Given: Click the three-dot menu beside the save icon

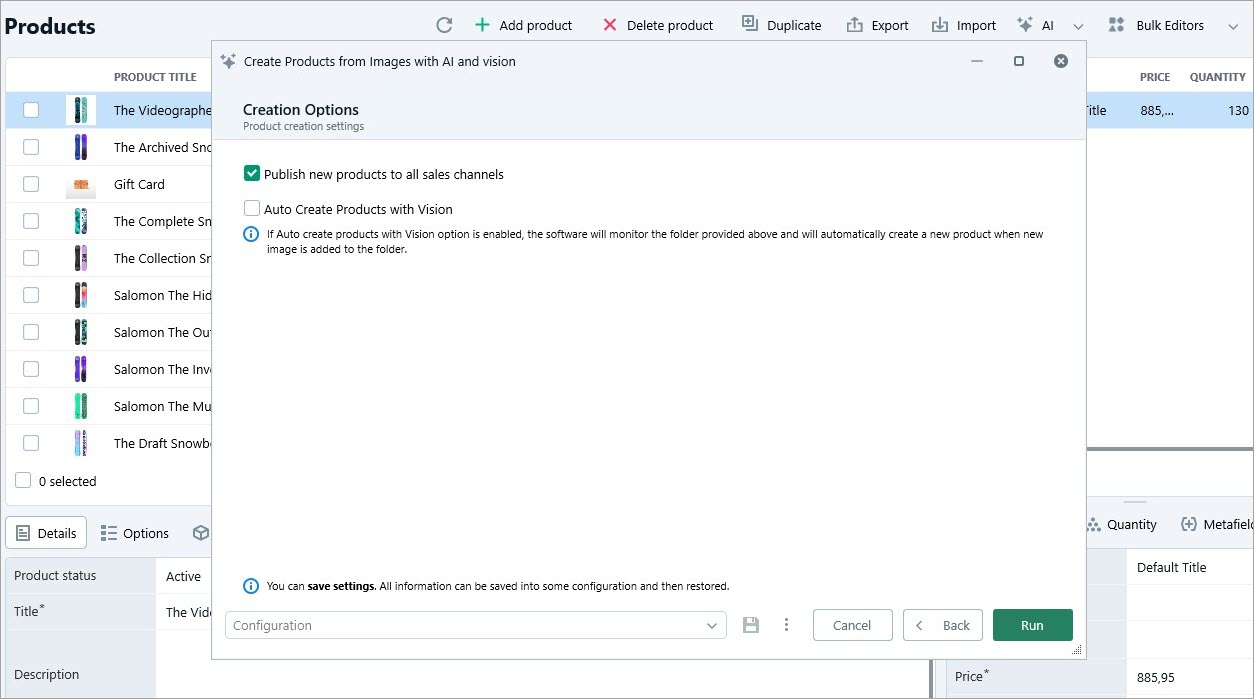Looking at the screenshot, I should [787, 624].
